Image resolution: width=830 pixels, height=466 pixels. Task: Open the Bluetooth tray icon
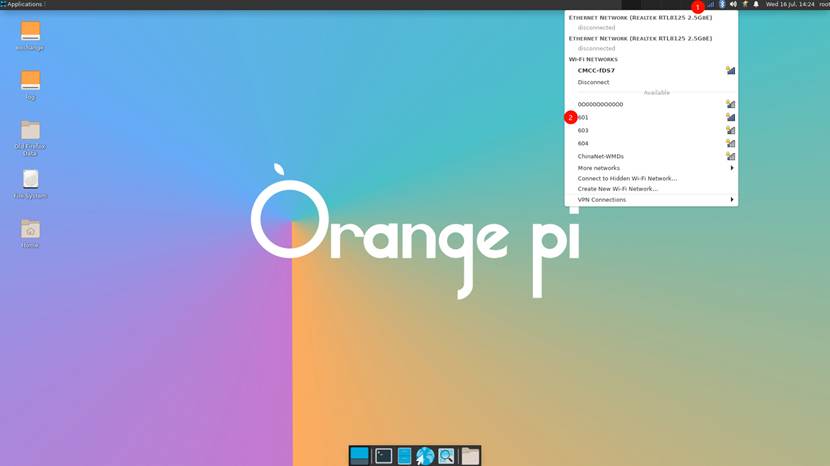(x=722, y=4)
